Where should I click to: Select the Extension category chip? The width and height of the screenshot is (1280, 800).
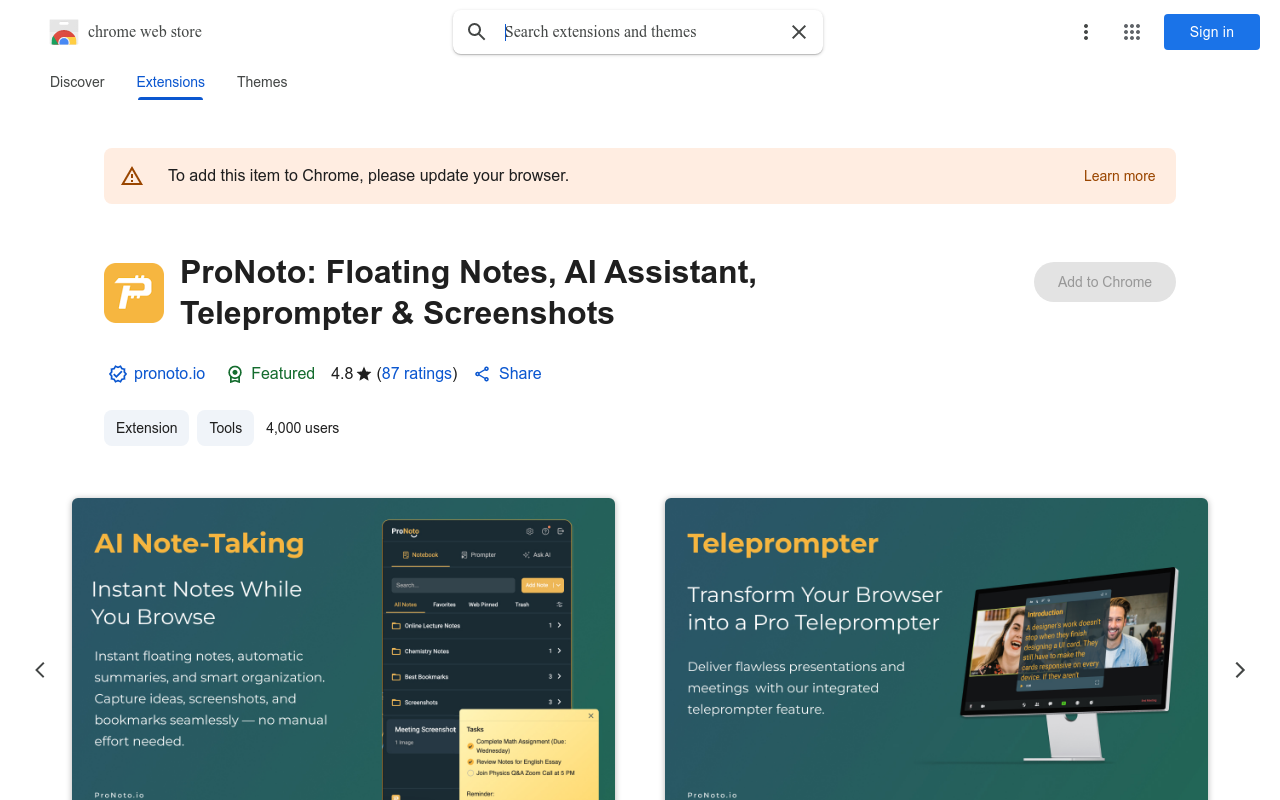(x=146, y=428)
